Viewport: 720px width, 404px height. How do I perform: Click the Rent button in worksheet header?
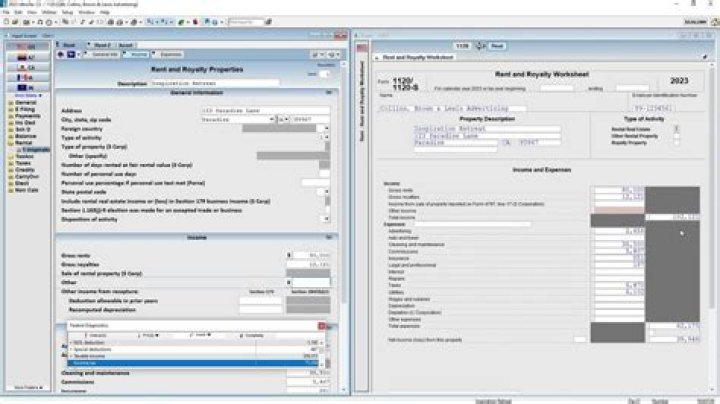[x=497, y=46]
